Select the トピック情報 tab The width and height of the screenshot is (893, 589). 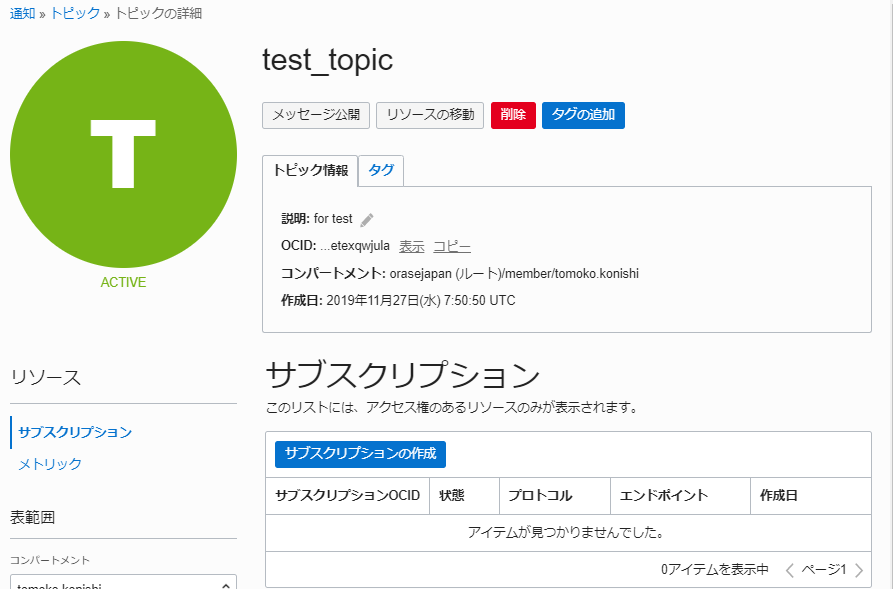310,170
